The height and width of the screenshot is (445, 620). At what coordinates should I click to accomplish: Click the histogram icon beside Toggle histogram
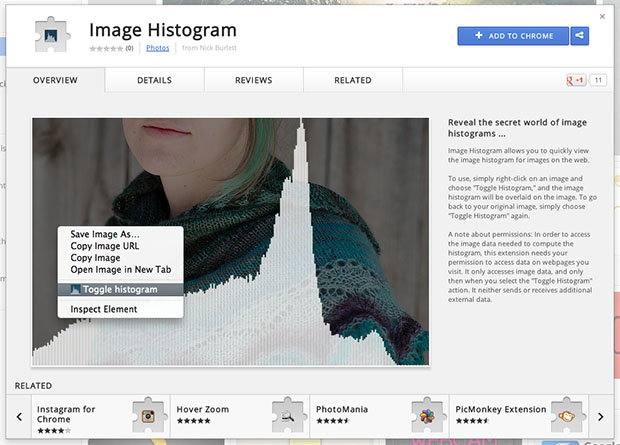coord(75,290)
